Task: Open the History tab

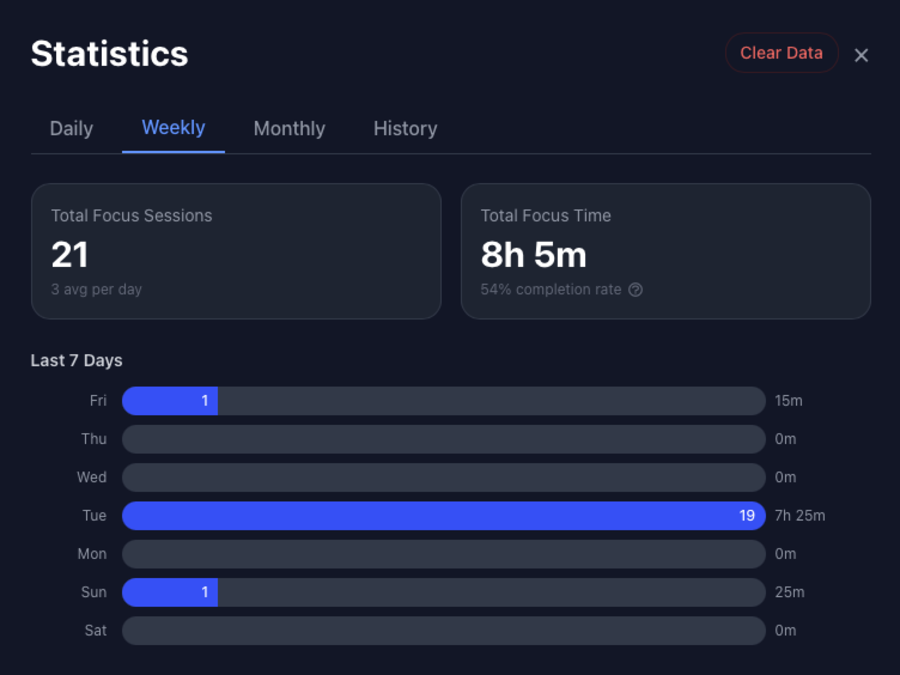Action: coord(404,128)
